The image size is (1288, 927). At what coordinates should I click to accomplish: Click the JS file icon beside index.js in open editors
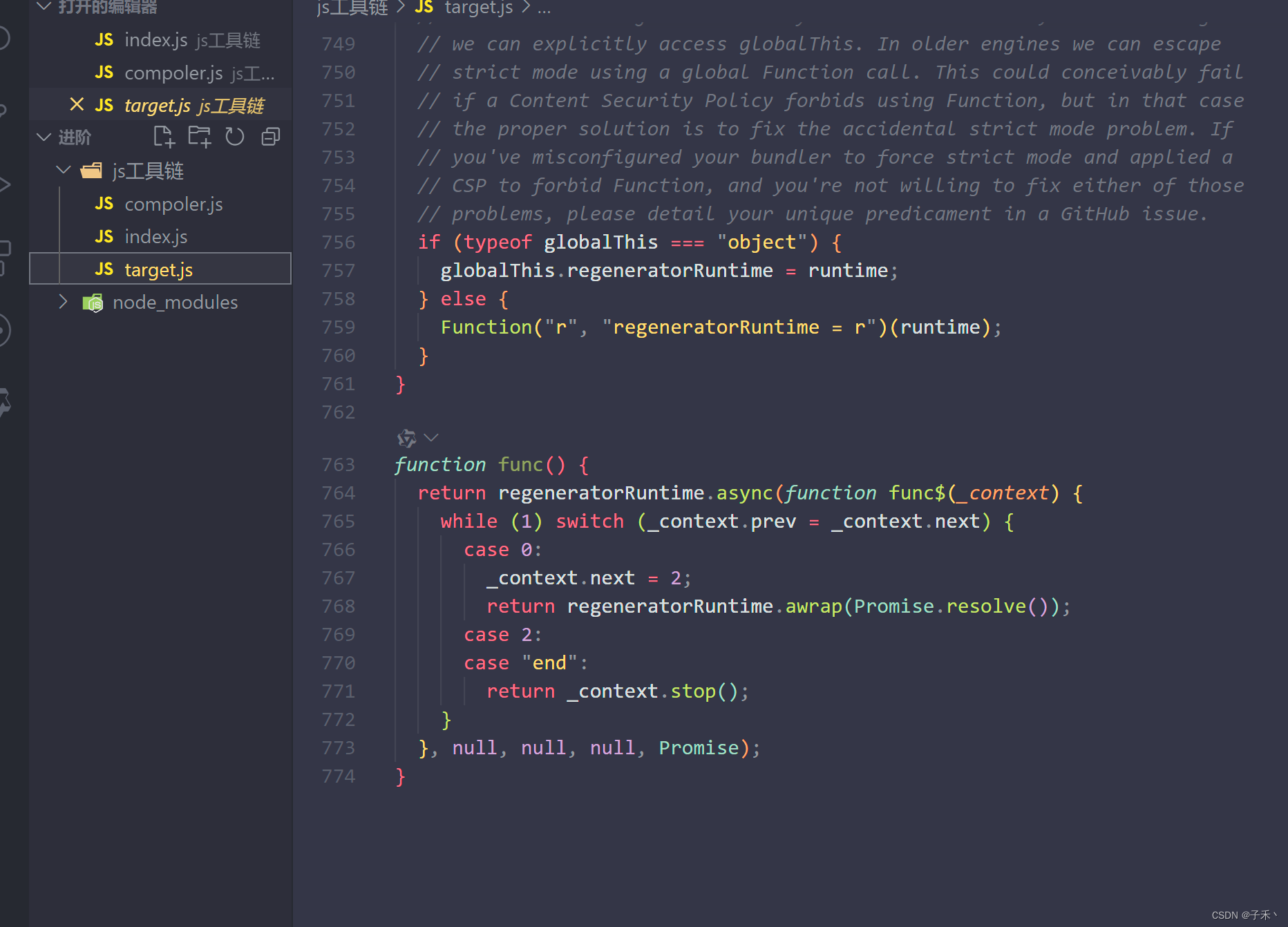point(104,39)
